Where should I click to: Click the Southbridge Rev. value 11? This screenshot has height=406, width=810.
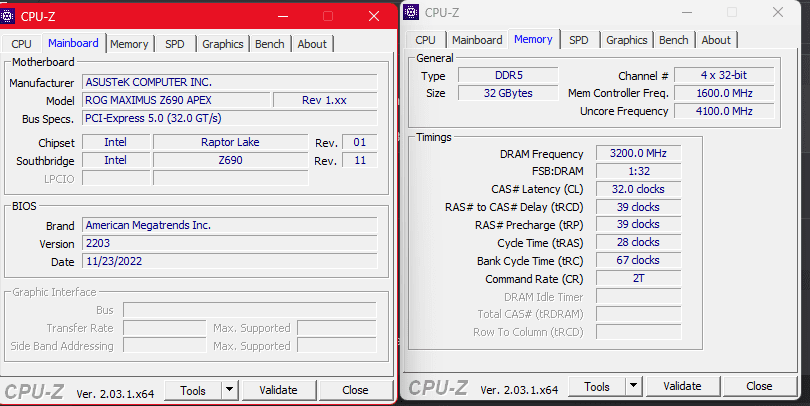pos(360,160)
